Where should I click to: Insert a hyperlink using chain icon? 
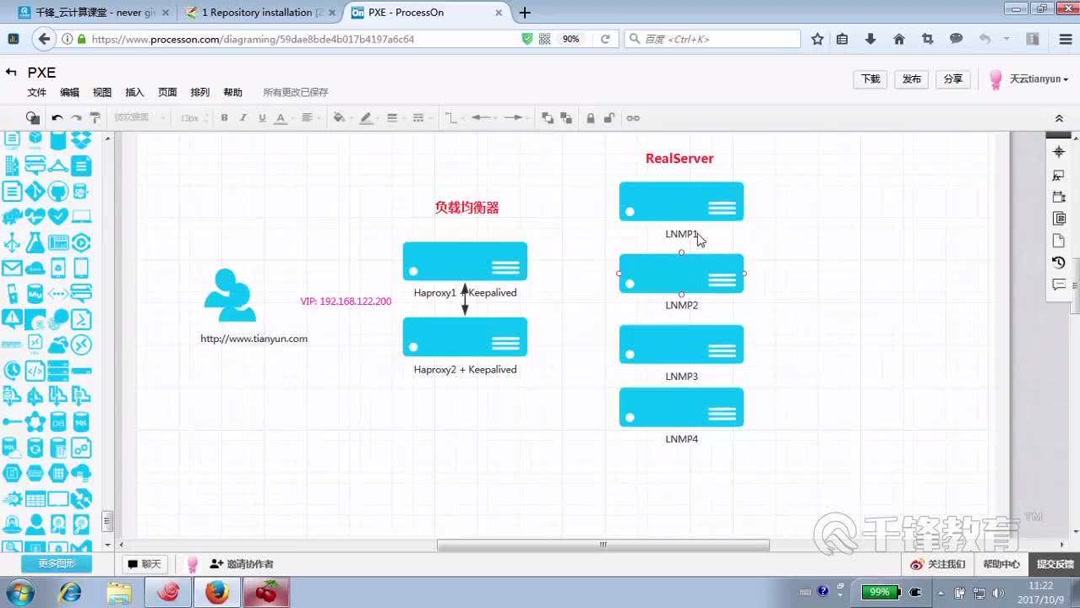tap(633, 117)
